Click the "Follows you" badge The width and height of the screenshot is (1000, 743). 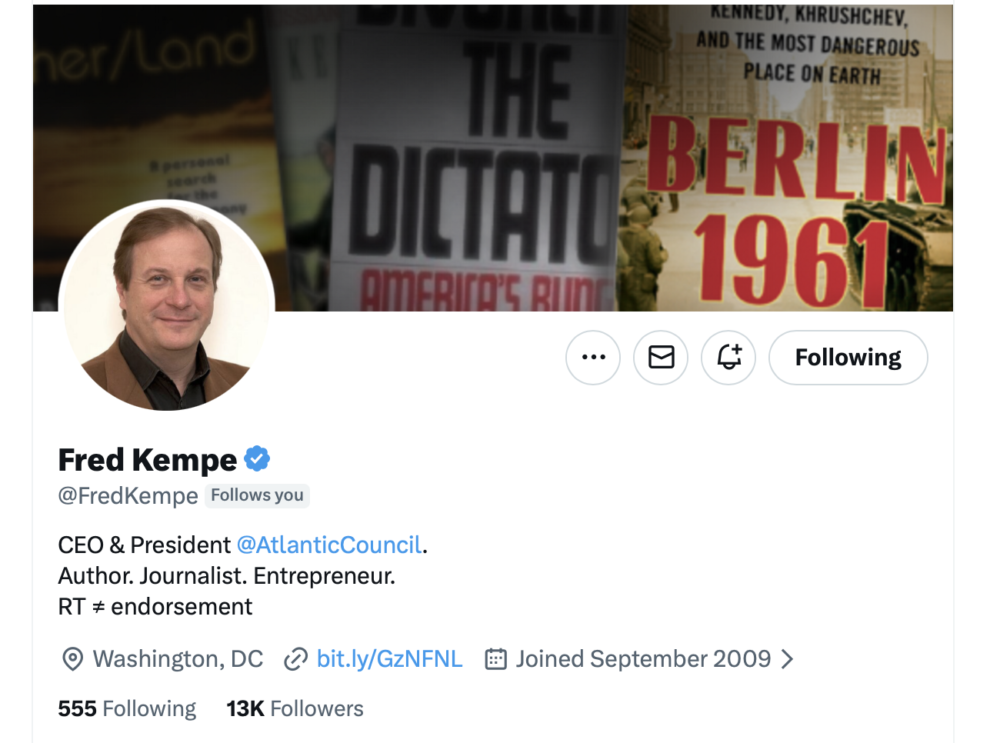pyautogui.click(x=258, y=495)
